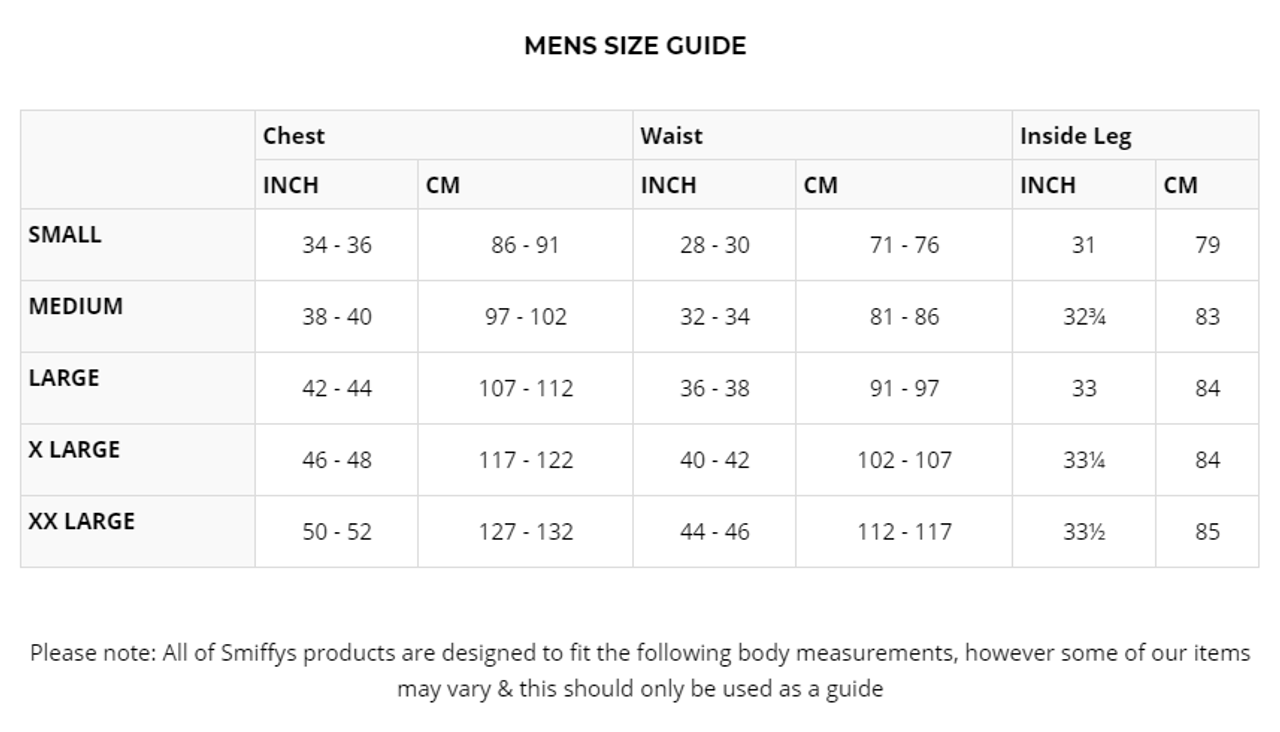Select the Chest column header
The image size is (1280, 732).
click(294, 136)
